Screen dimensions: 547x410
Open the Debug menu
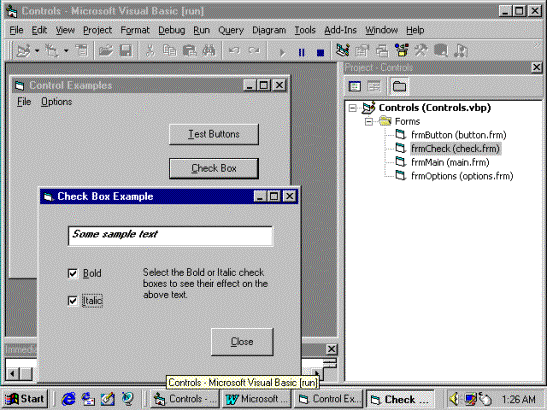(x=171, y=30)
